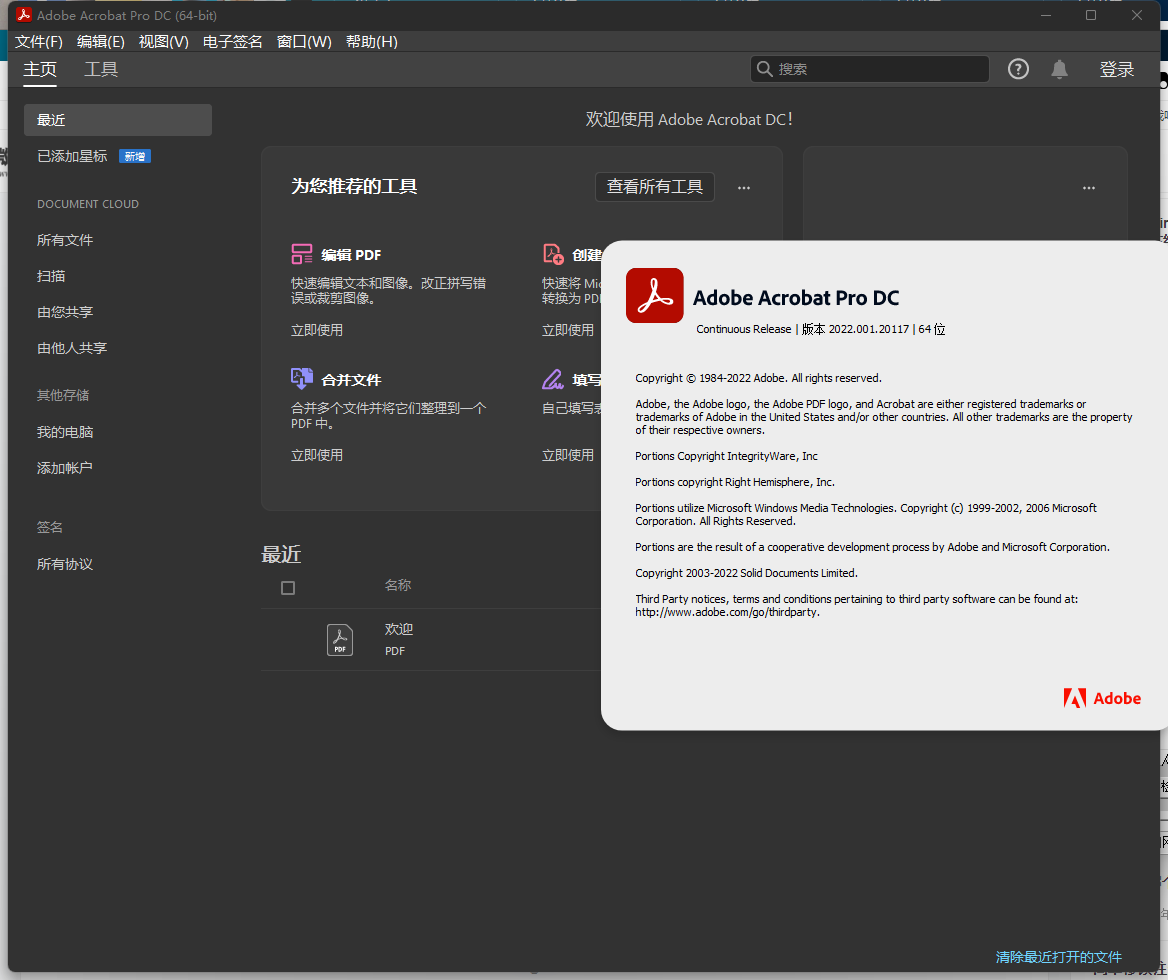Click the Adobe logo in the About dialog
The width and height of the screenshot is (1168, 980).
point(1103,699)
